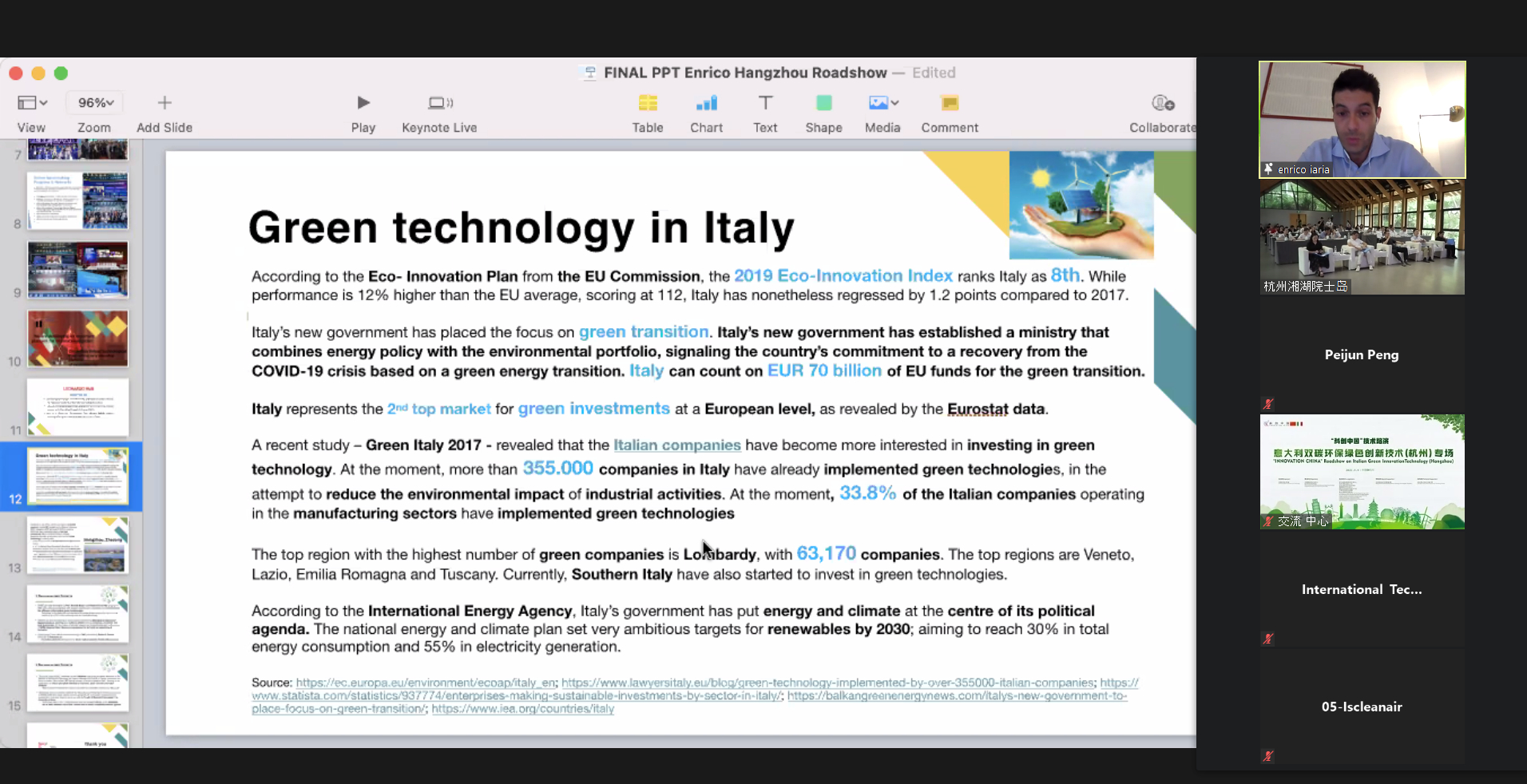Open the Collaborate icon
Image resolution: width=1527 pixels, height=784 pixels.
pyautogui.click(x=1163, y=103)
